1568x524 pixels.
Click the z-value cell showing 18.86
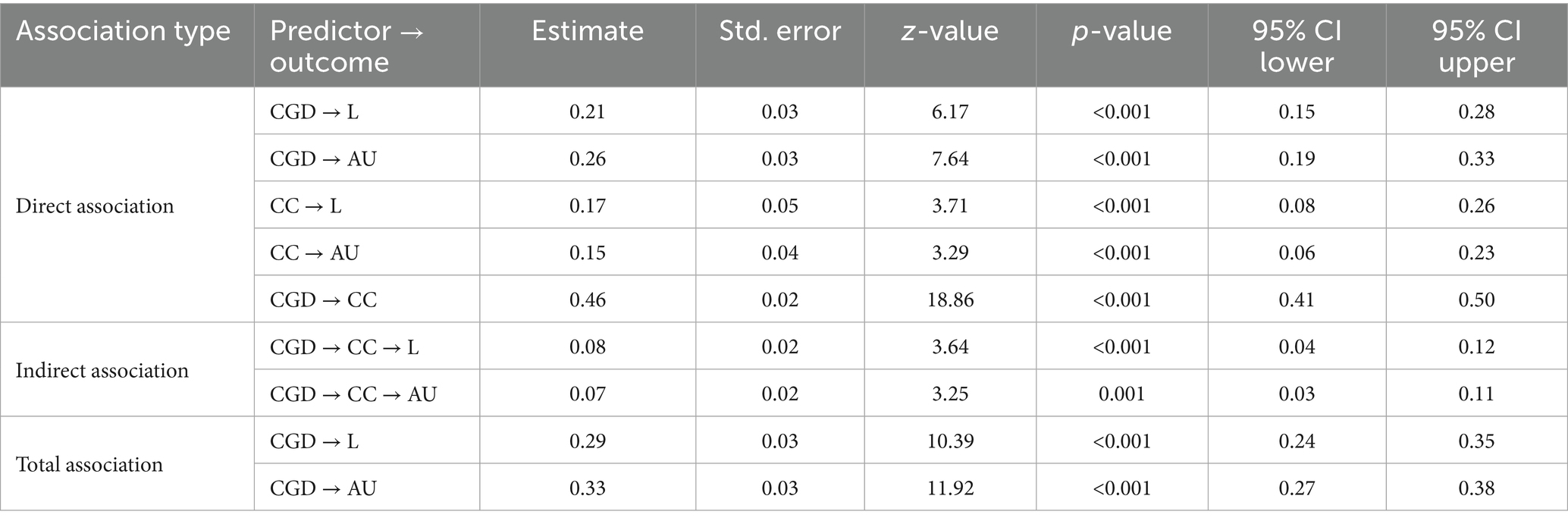[949, 300]
